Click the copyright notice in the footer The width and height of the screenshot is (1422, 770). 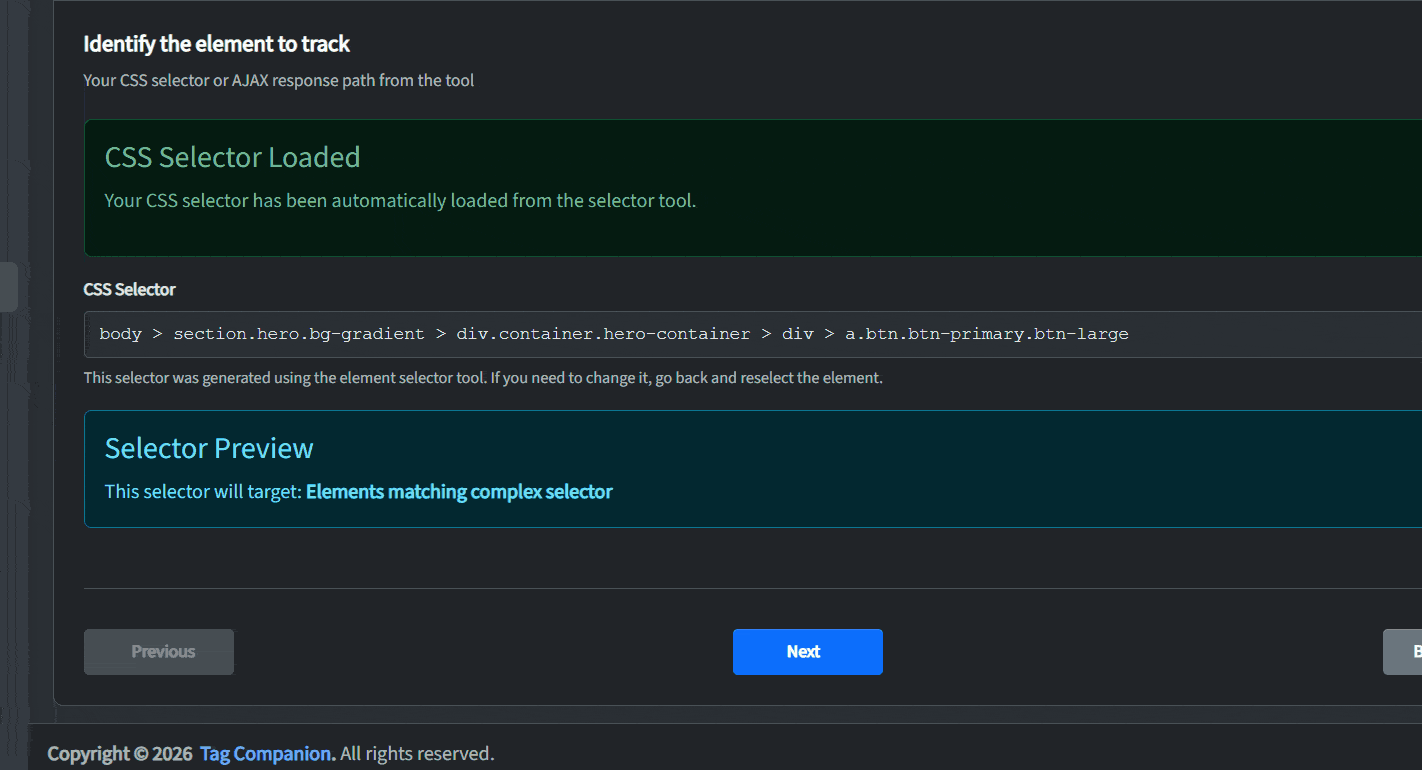coord(120,753)
